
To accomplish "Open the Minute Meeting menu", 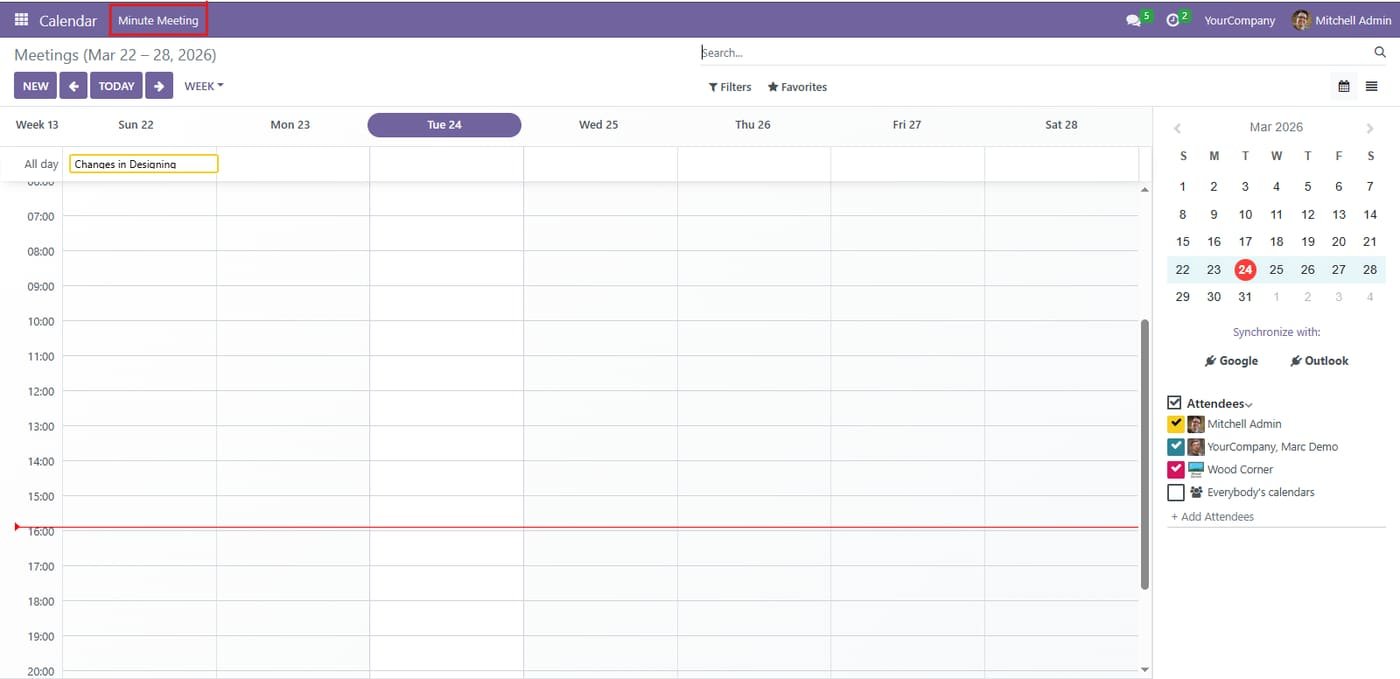I will click(x=158, y=20).
